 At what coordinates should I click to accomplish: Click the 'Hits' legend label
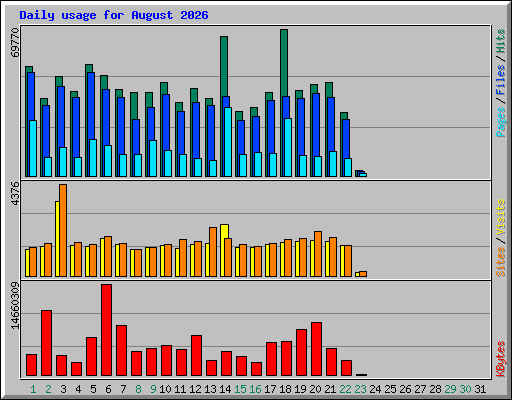coord(501,41)
